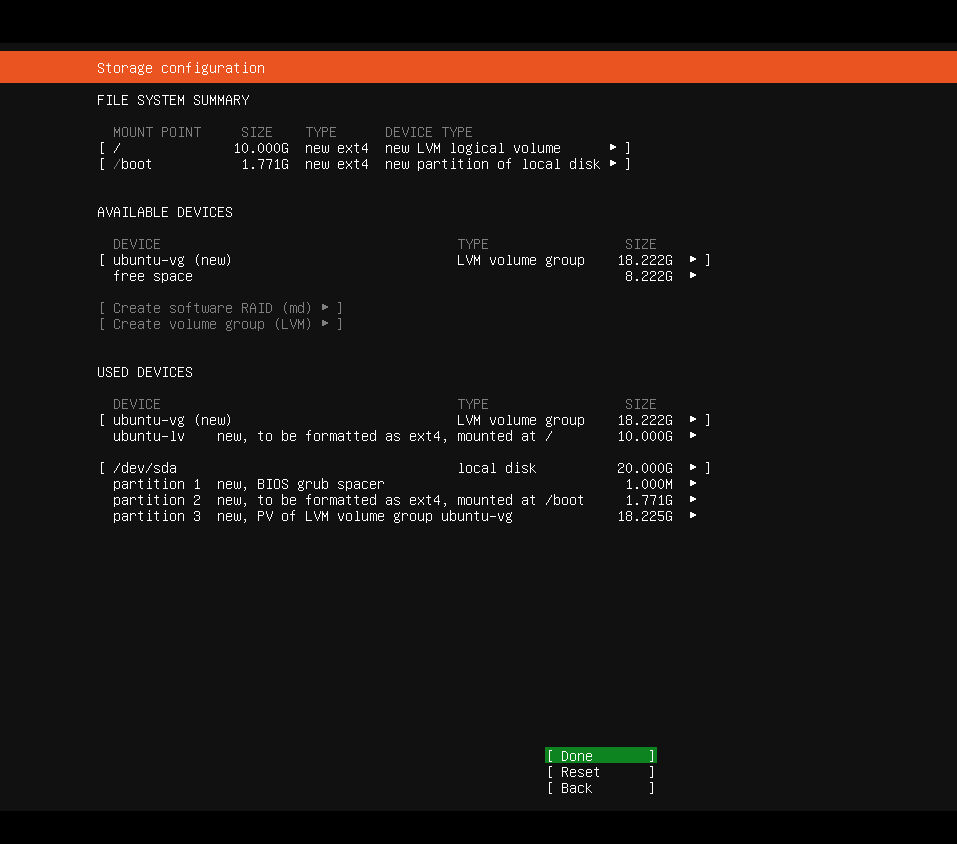
Task: Expand arrow for partition 3 LVM PV
Action: (x=693, y=516)
